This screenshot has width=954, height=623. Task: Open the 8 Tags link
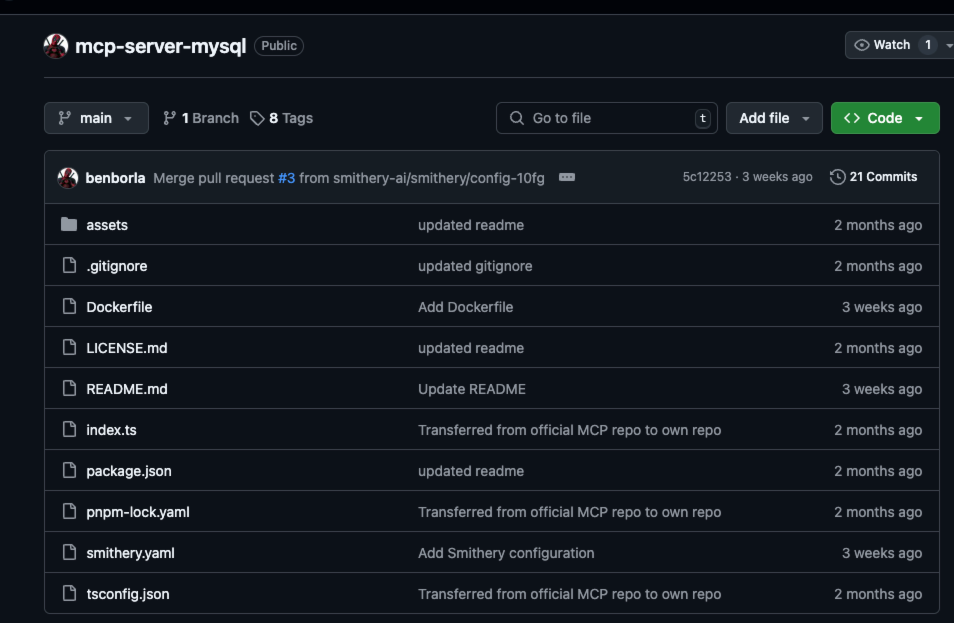[x=282, y=118]
